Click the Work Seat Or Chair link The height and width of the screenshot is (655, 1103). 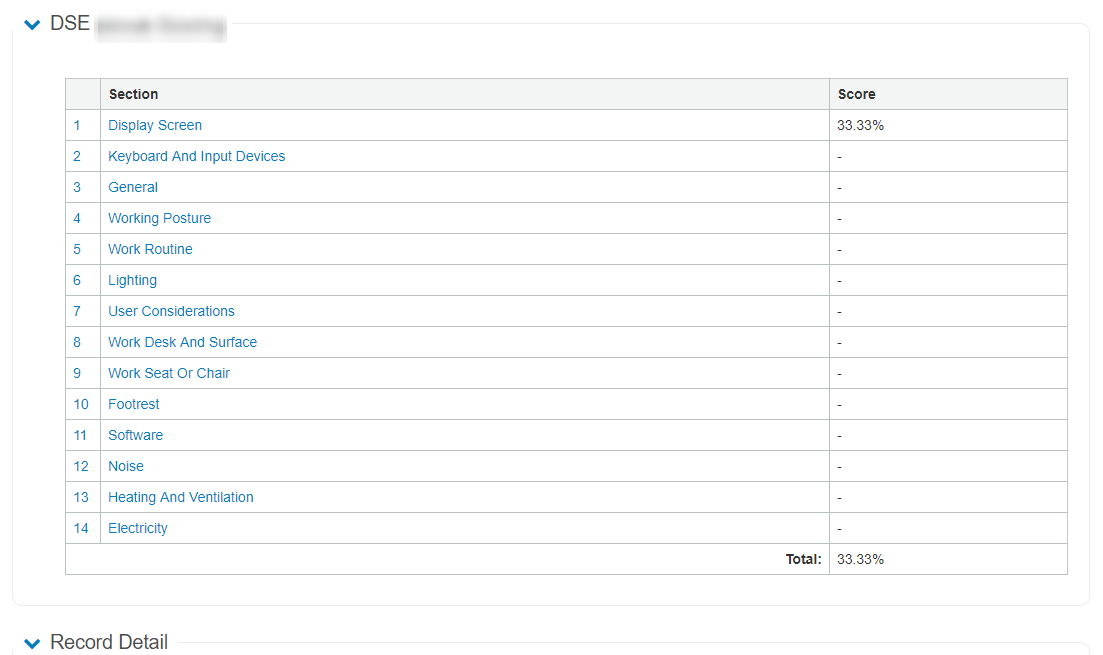click(168, 373)
